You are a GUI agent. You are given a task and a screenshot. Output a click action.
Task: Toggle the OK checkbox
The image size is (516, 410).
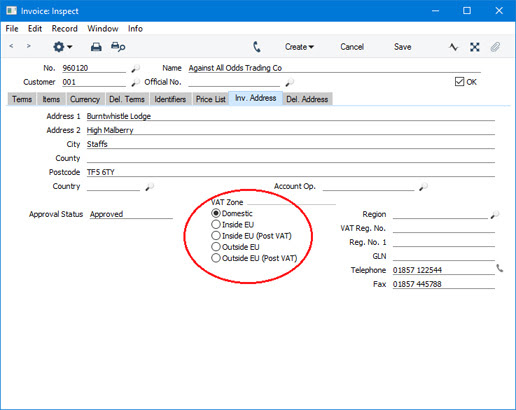click(x=459, y=82)
